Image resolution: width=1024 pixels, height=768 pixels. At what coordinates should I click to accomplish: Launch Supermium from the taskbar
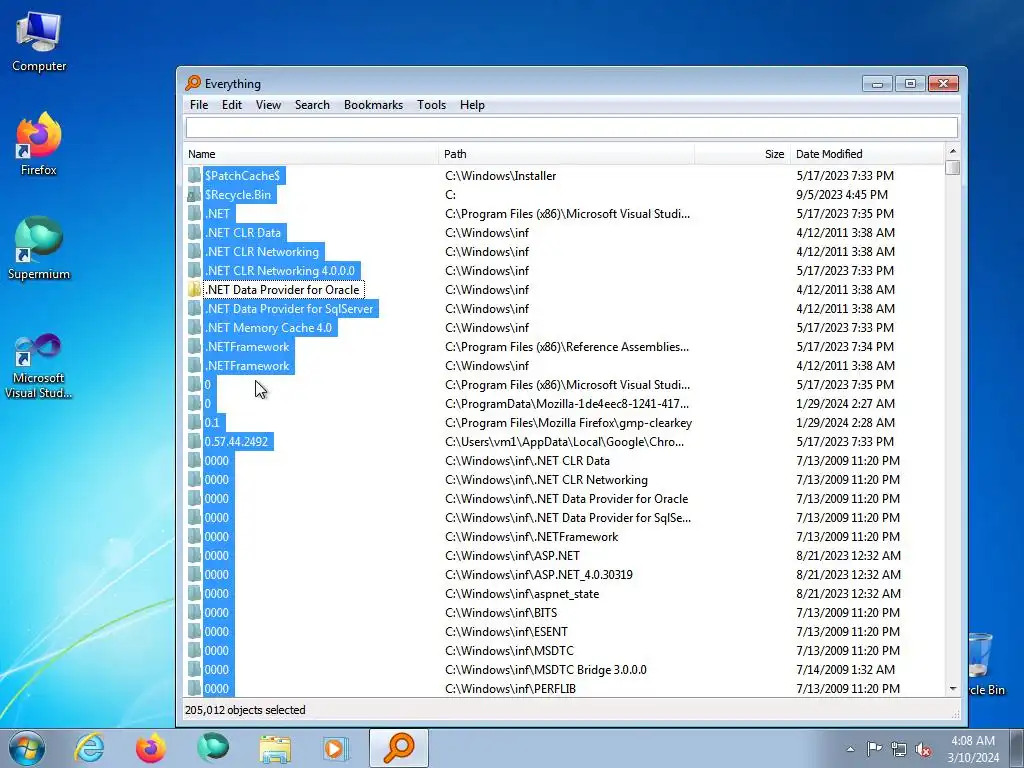coord(212,748)
